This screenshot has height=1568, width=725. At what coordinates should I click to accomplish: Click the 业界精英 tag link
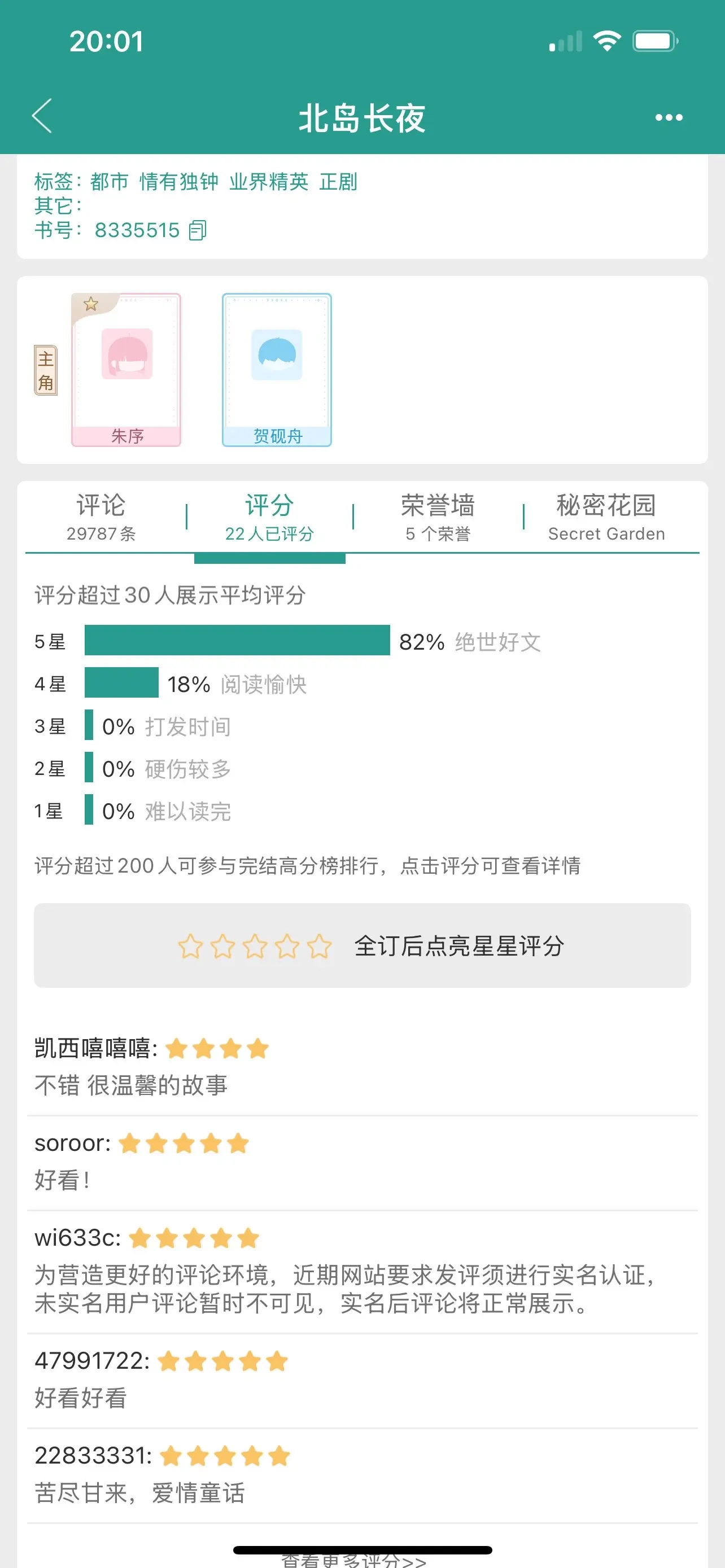tap(268, 181)
